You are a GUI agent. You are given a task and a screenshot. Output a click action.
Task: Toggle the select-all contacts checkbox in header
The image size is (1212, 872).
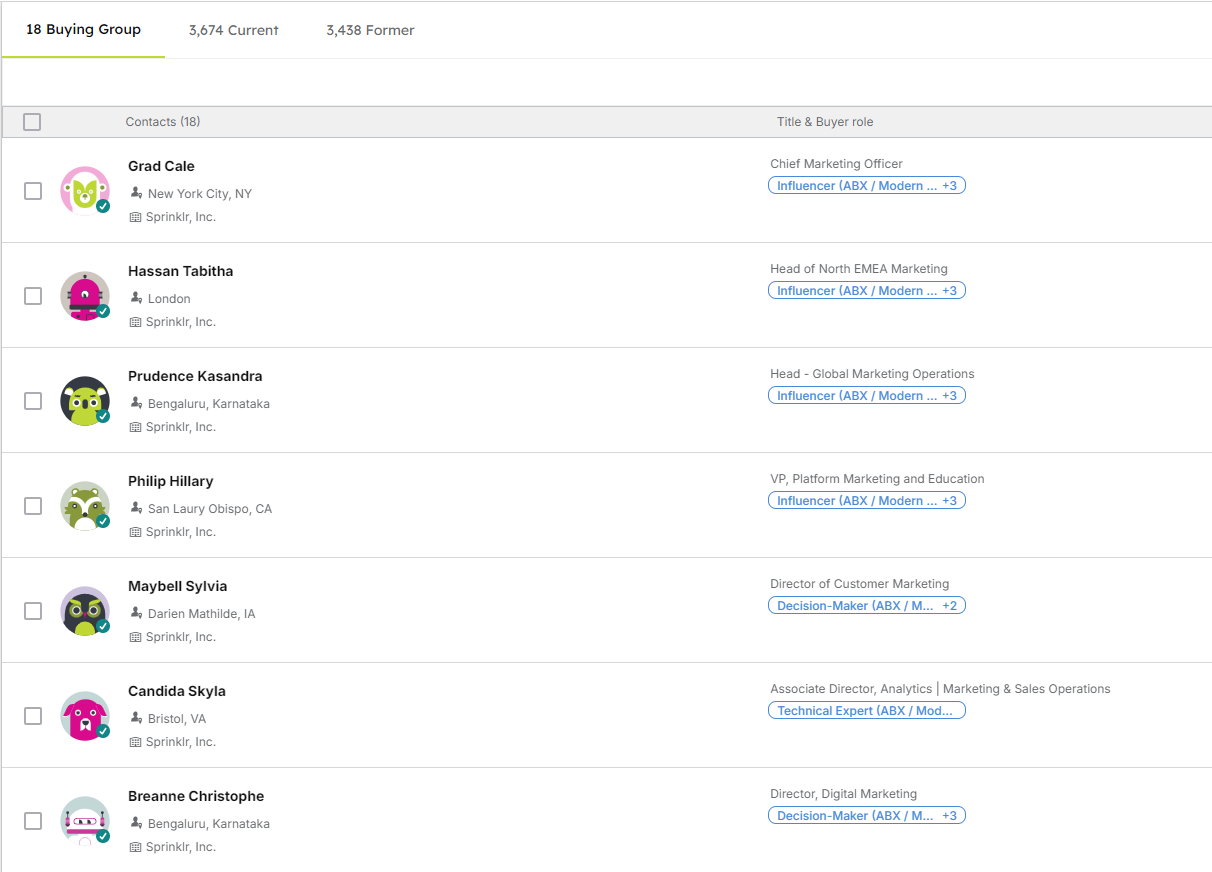pyautogui.click(x=32, y=122)
